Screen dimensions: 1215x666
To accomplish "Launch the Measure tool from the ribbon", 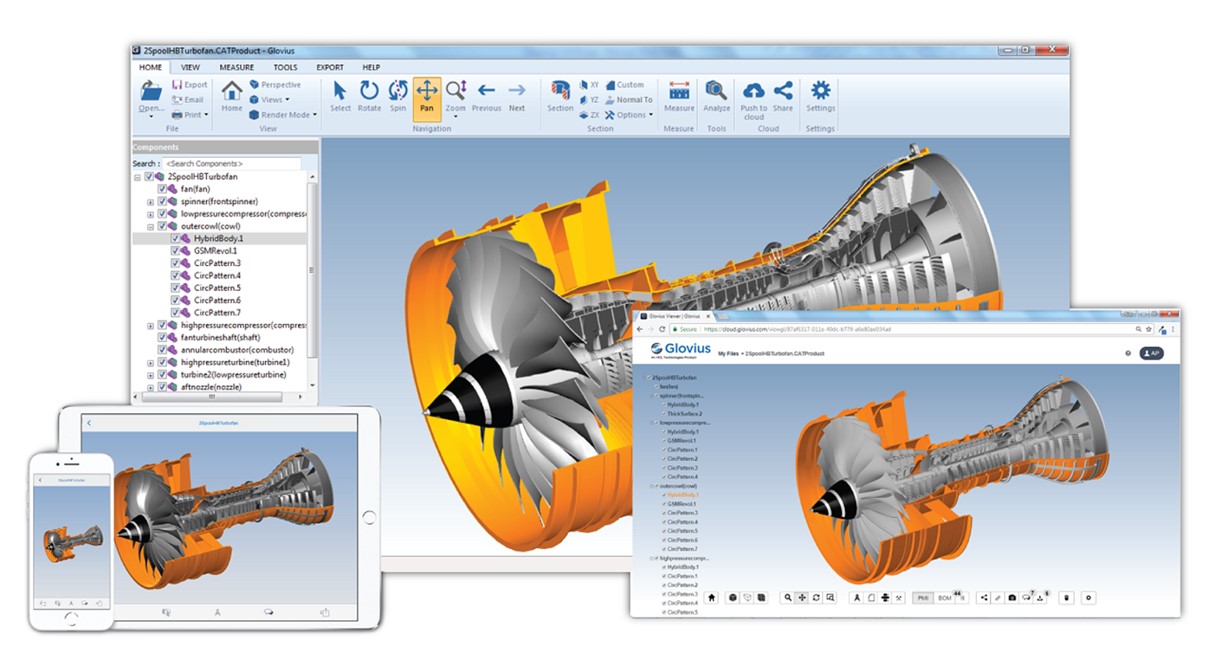I will (679, 95).
